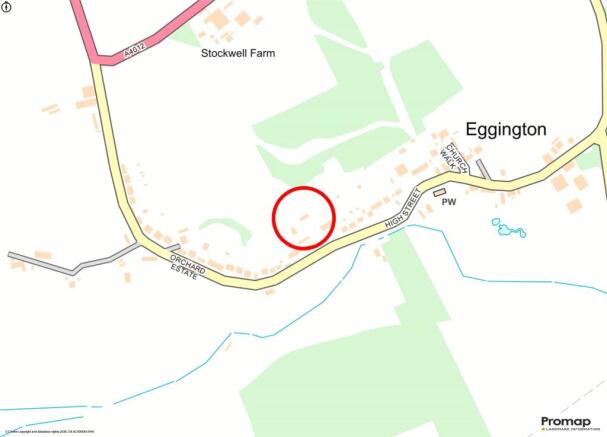
Task: Click the grey track west of Orchard Estate
Action: coord(72,262)
